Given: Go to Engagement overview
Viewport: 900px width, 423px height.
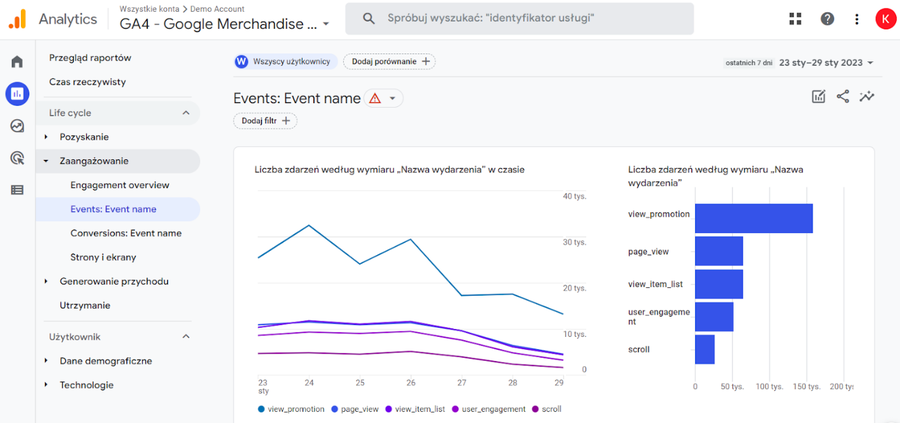Looking at the screenshot, I should tap(120, 185).
